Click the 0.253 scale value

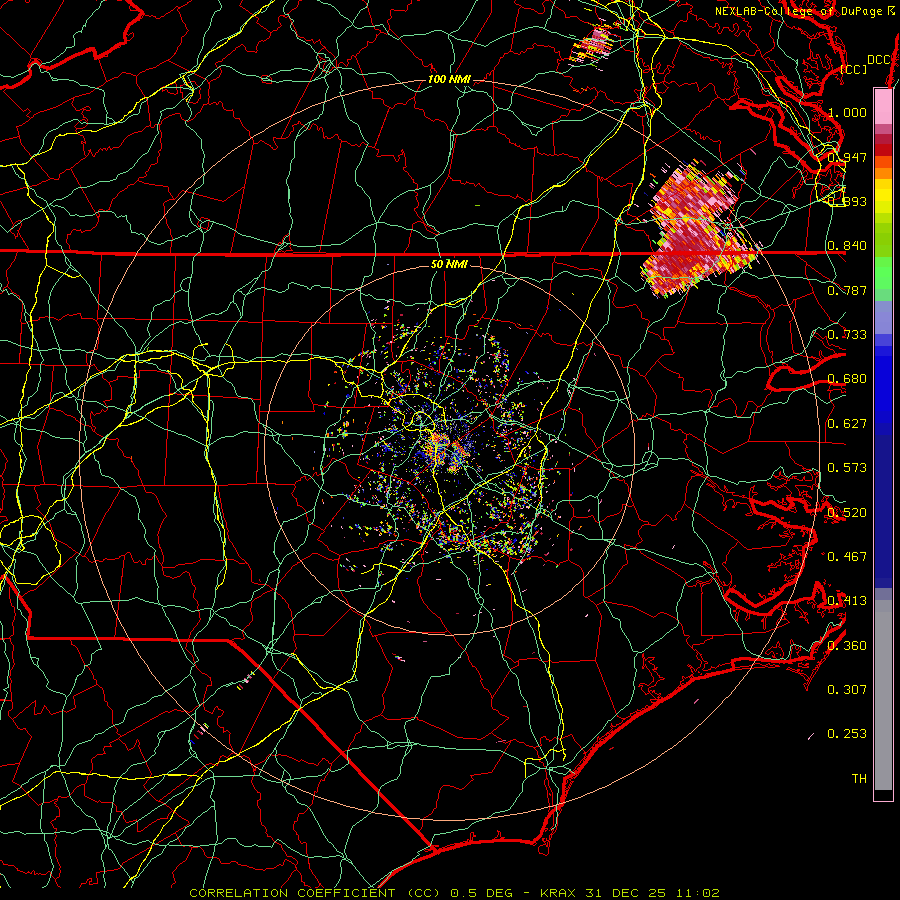847,734
